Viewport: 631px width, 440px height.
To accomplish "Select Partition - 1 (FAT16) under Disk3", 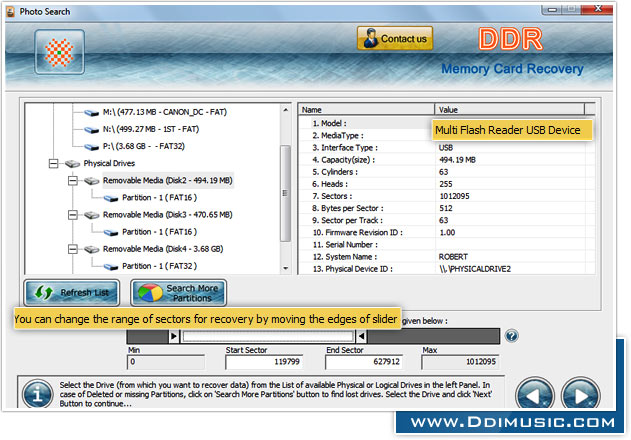I will pos(160,232).
